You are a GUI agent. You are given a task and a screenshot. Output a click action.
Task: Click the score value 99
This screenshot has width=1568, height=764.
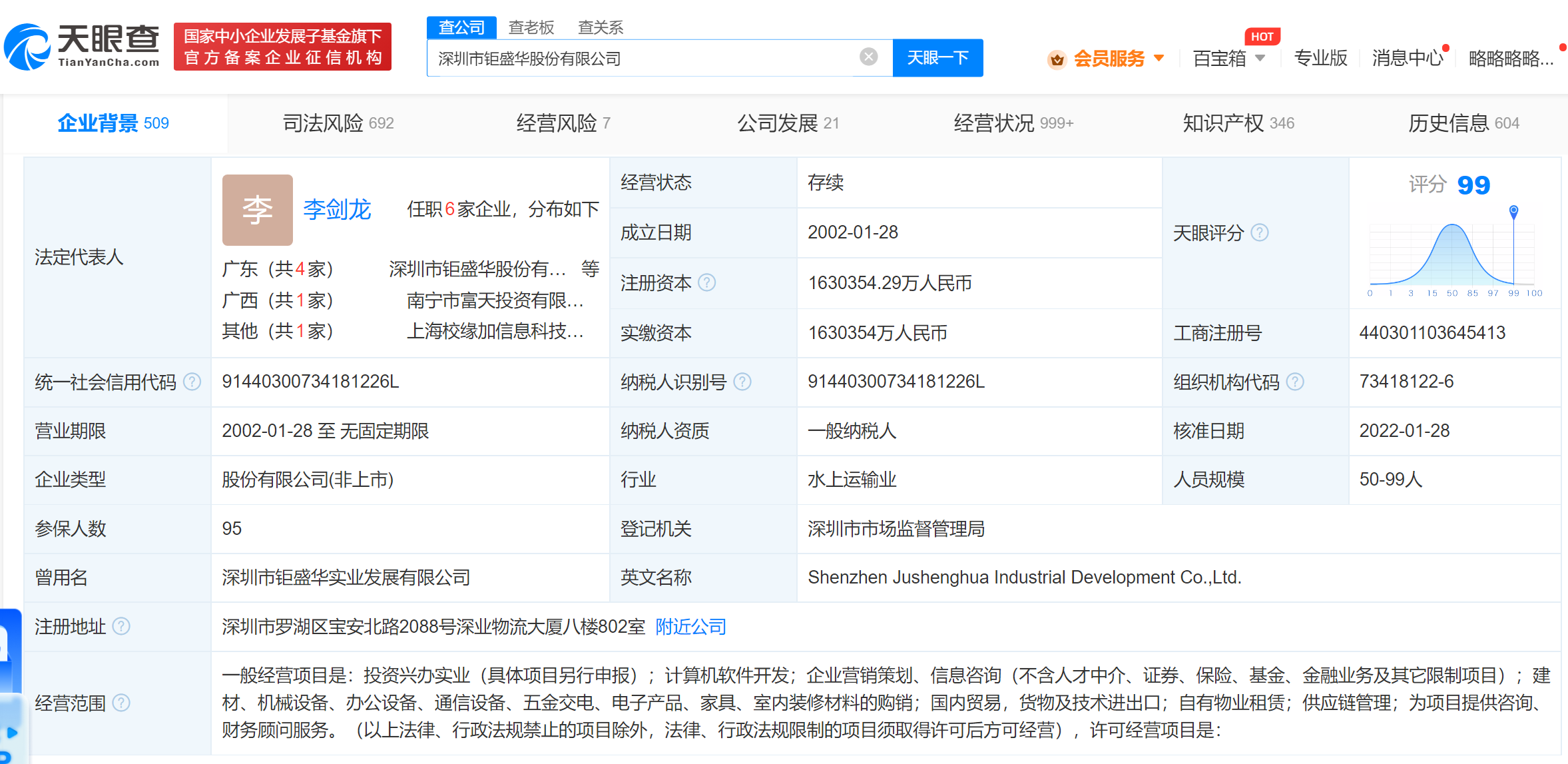[1473, 185]
